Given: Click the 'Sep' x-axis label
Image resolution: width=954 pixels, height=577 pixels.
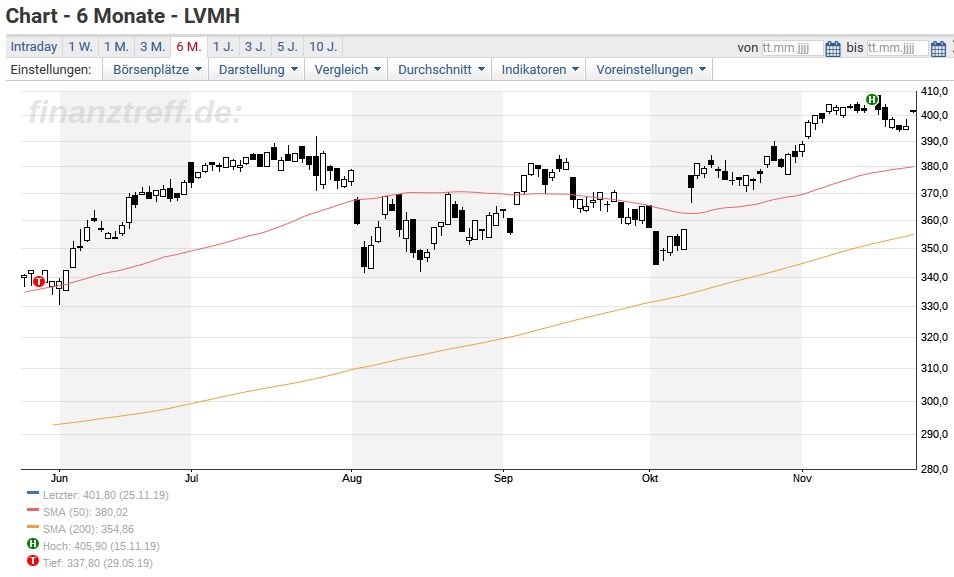Looking at the screenshot, I should click(503, 478).
